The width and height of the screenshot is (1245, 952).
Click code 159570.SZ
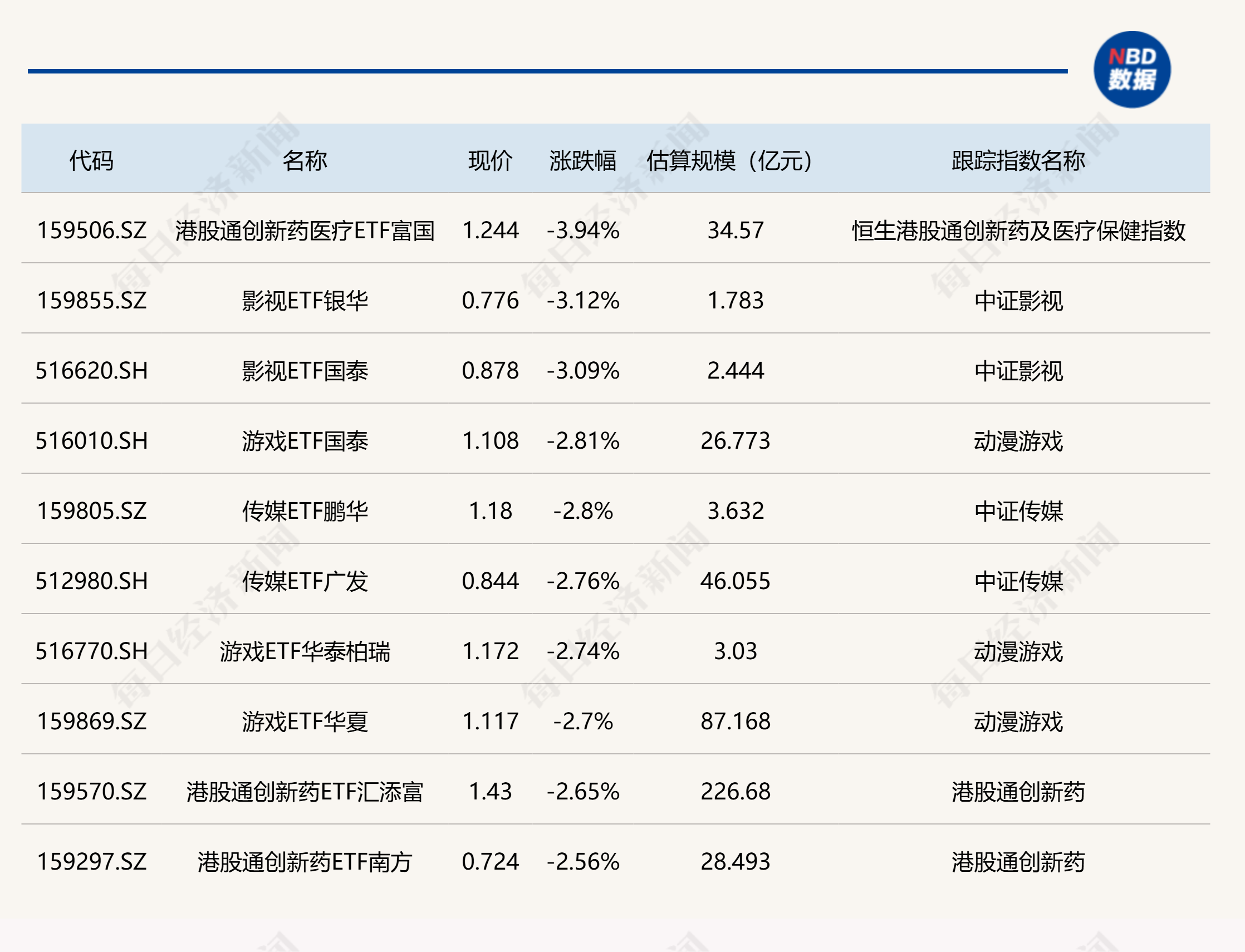pos(91,793)
